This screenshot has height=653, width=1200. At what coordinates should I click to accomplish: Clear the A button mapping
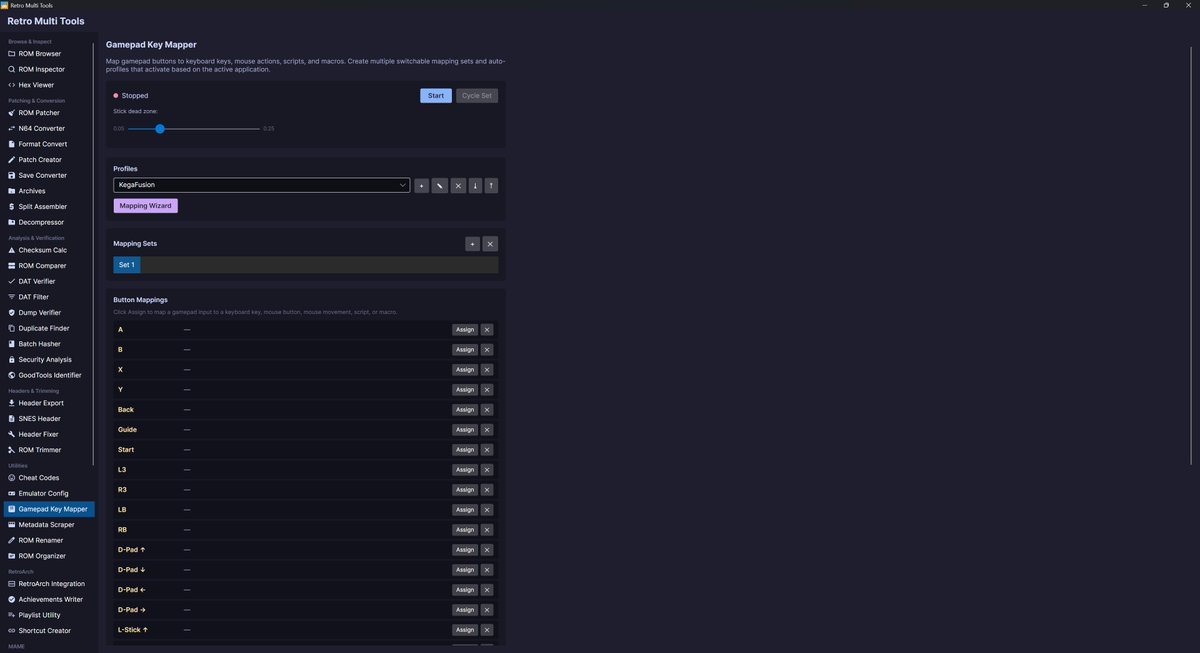tap(487, 330)
